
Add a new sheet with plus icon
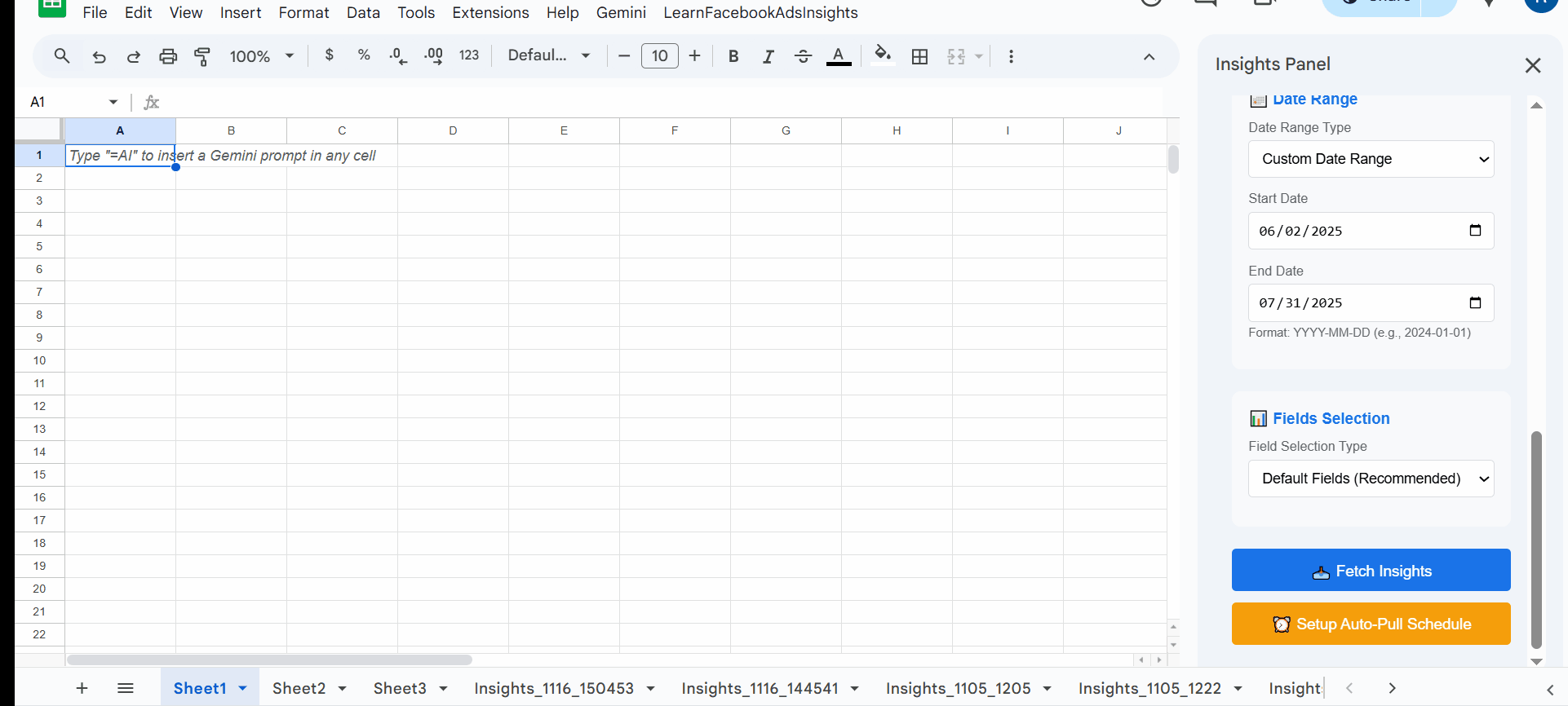click(82, 688)
